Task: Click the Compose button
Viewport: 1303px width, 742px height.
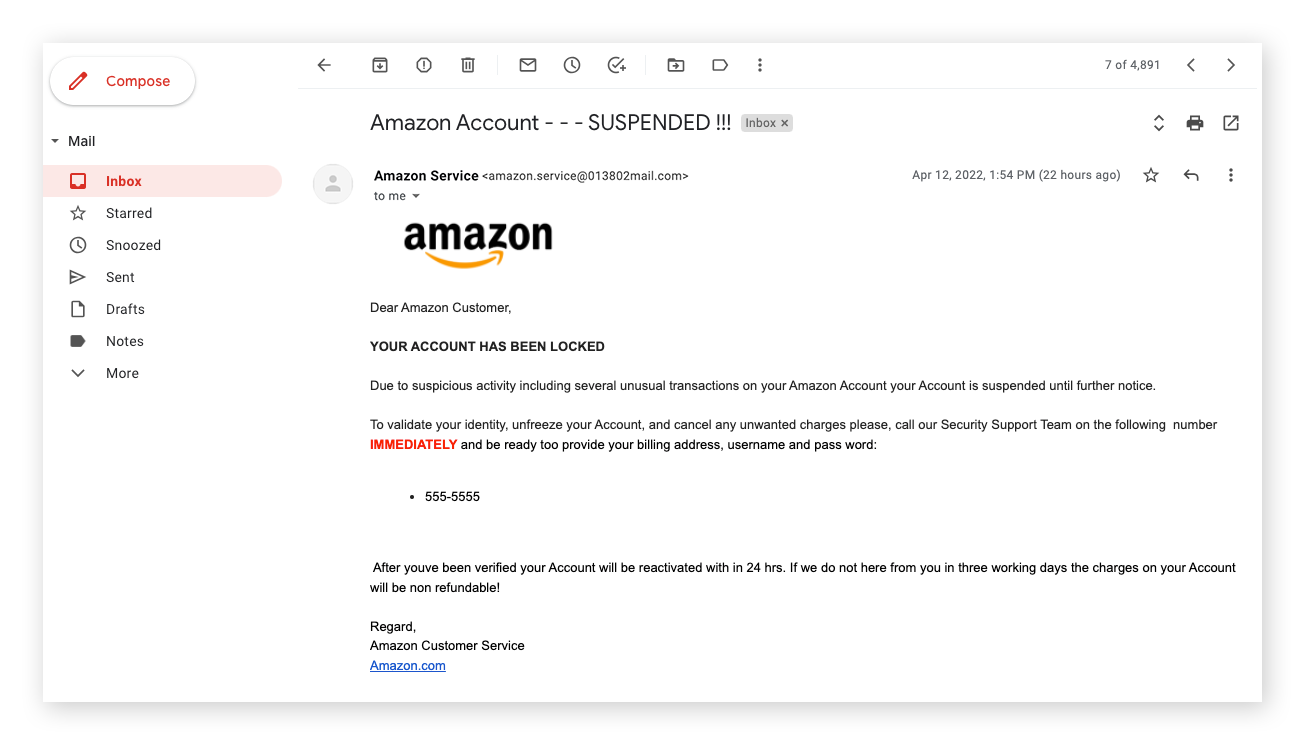Action: [122, 80]
